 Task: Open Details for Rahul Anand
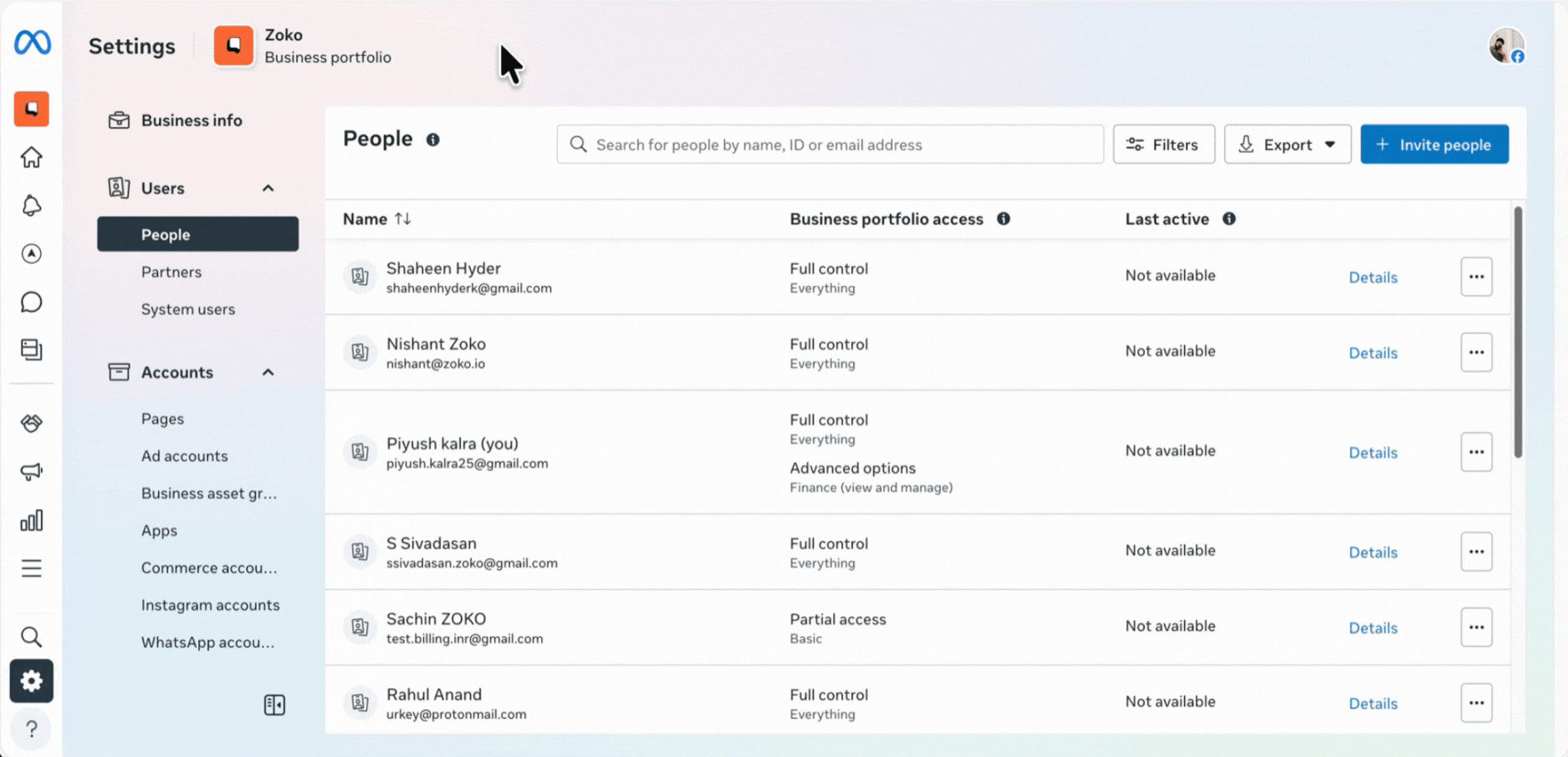tap(1373, 703)
